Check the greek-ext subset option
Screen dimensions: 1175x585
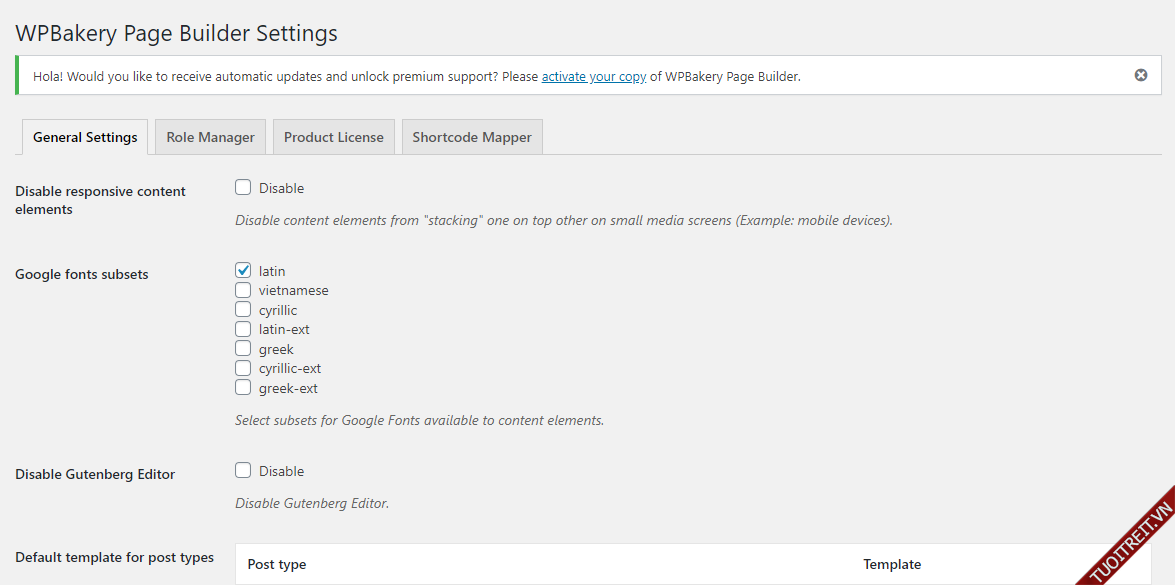coord(243,387)
